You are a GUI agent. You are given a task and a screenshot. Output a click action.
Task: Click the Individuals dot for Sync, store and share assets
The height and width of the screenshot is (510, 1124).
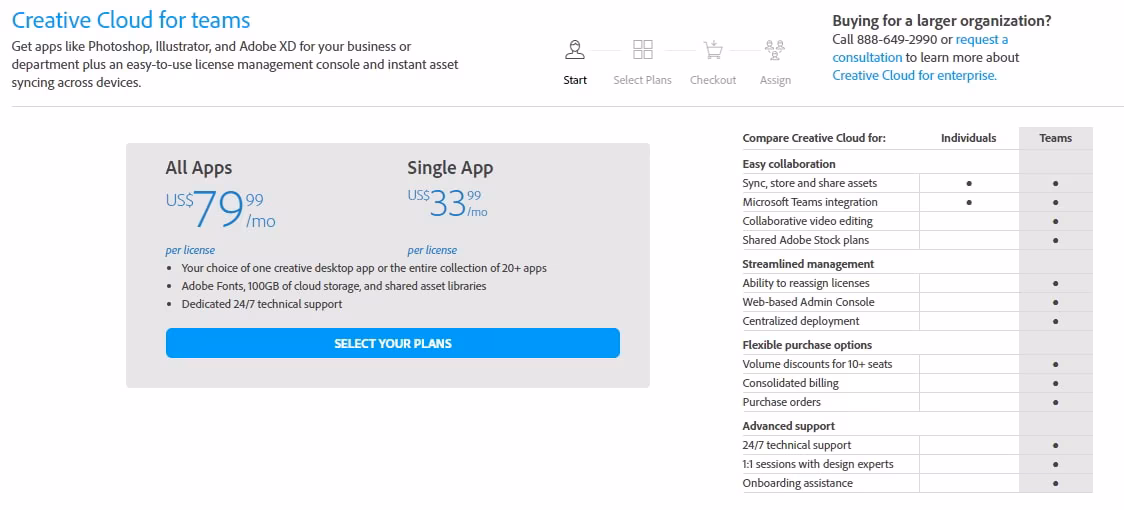969,184
